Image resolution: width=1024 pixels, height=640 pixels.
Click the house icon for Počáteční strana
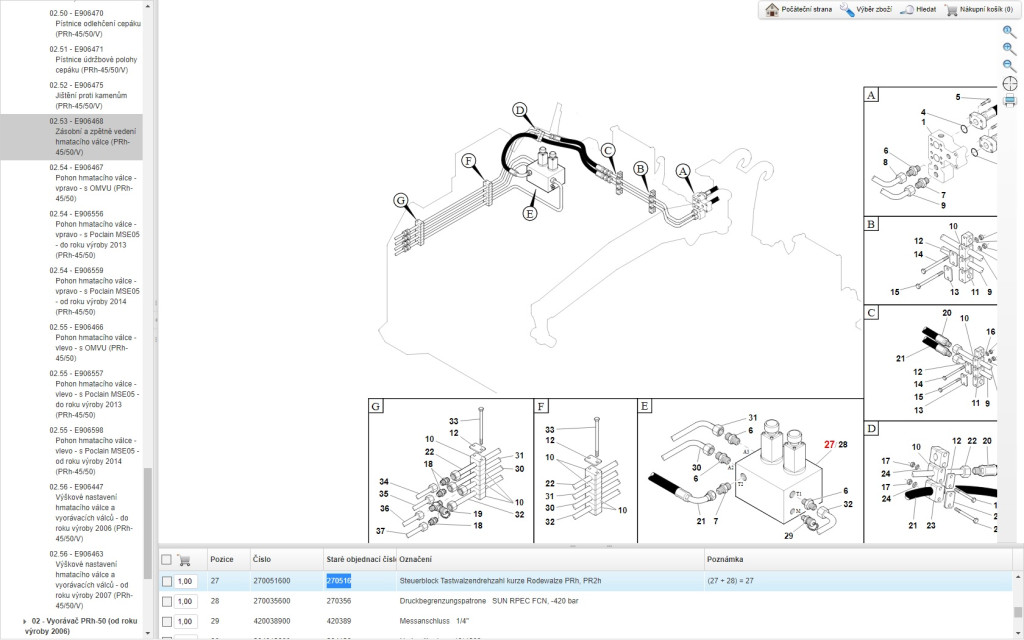(773, 10)
